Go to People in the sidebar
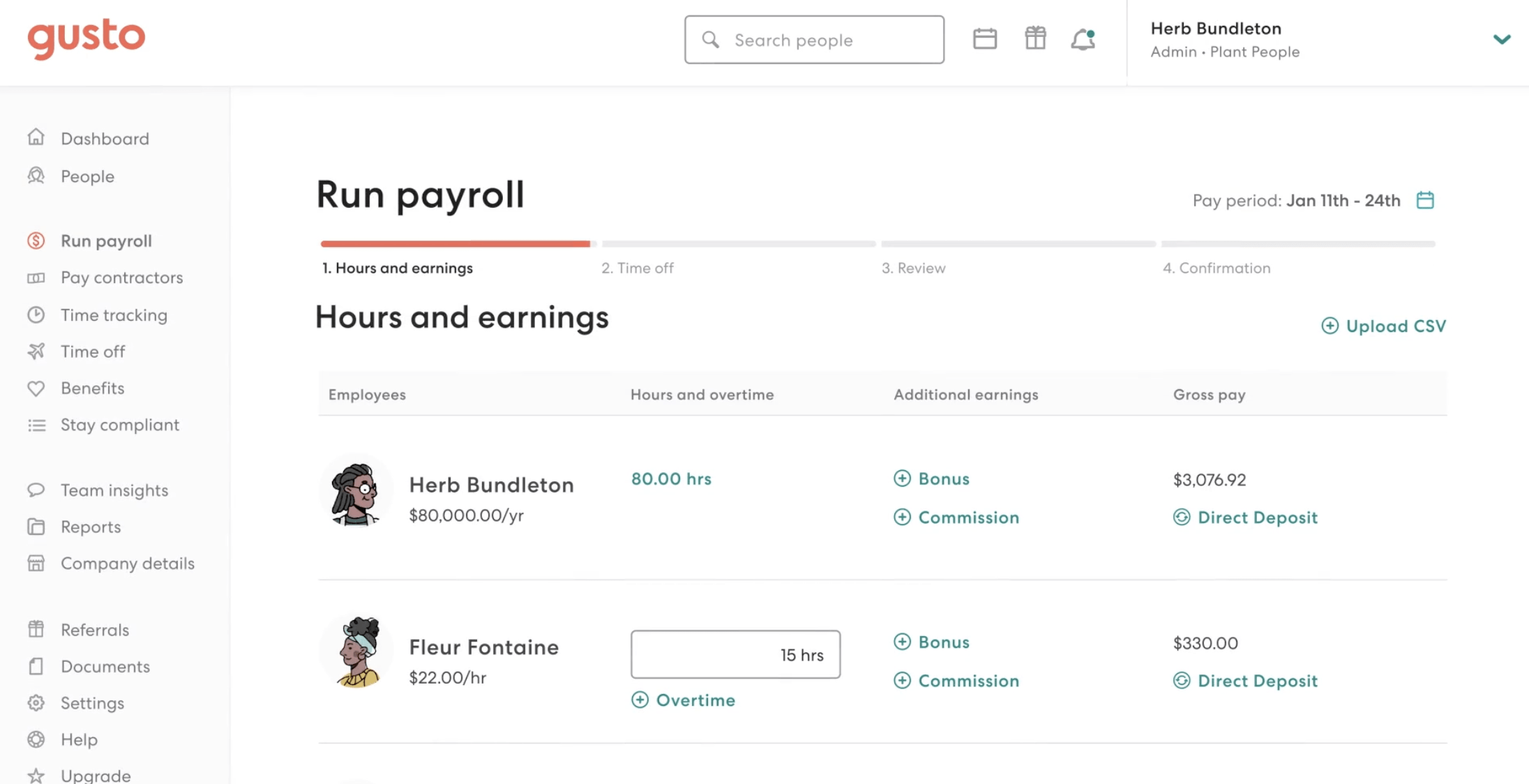Viewport: 1529px width, 784px height. click(x=87, y=176)
